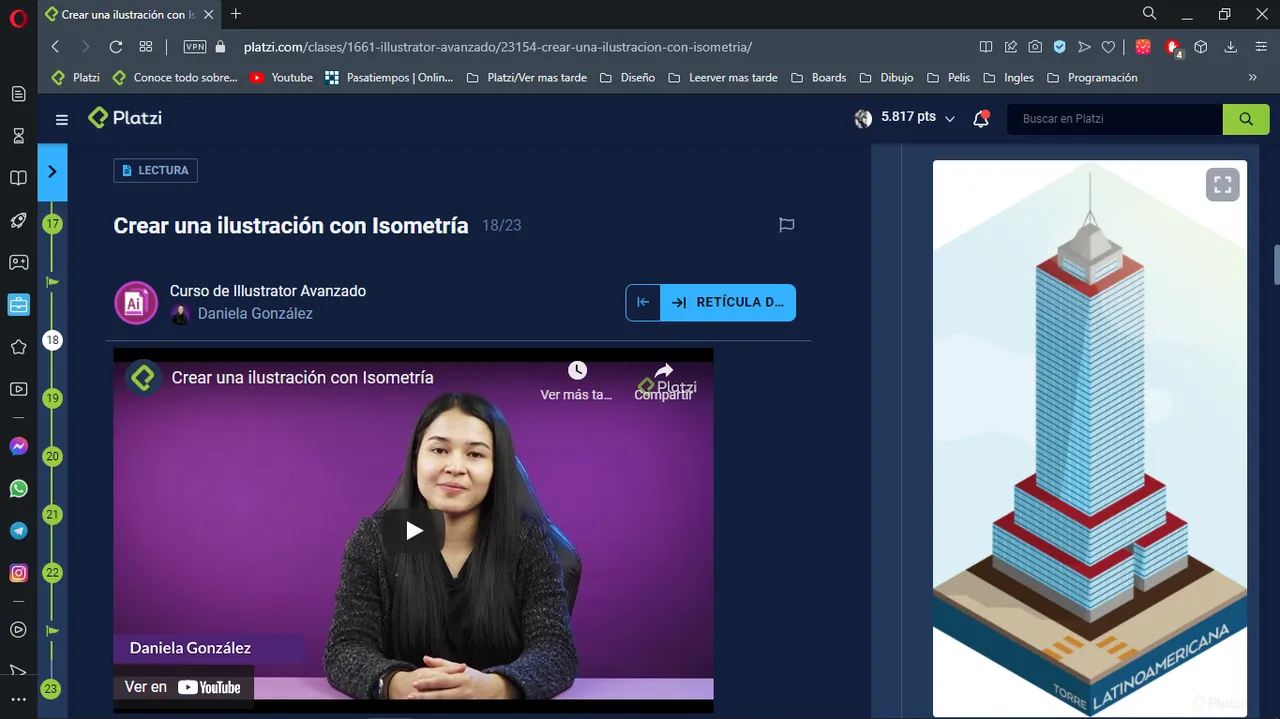Open the star bookmarks sidebar icon
1280x719 pixels.
click(x=18, y=347)
